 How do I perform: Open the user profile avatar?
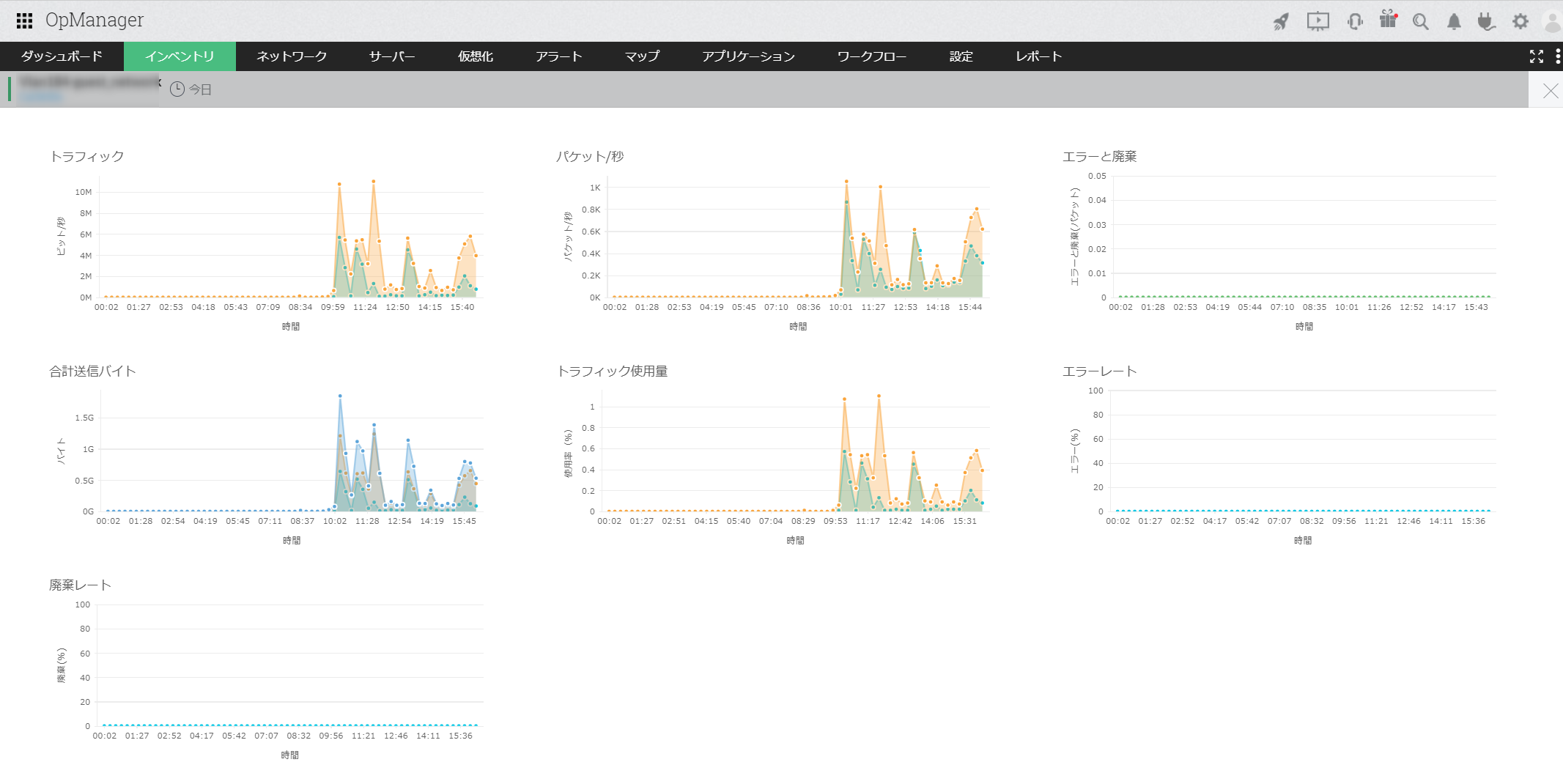pyautogui.click(x=1553, y=21)
